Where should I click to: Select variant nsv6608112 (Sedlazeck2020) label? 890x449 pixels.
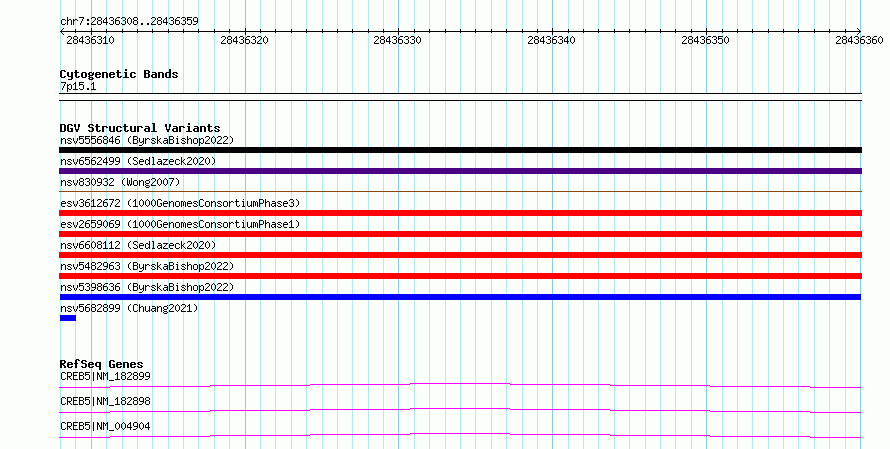(x=138, y=245)
